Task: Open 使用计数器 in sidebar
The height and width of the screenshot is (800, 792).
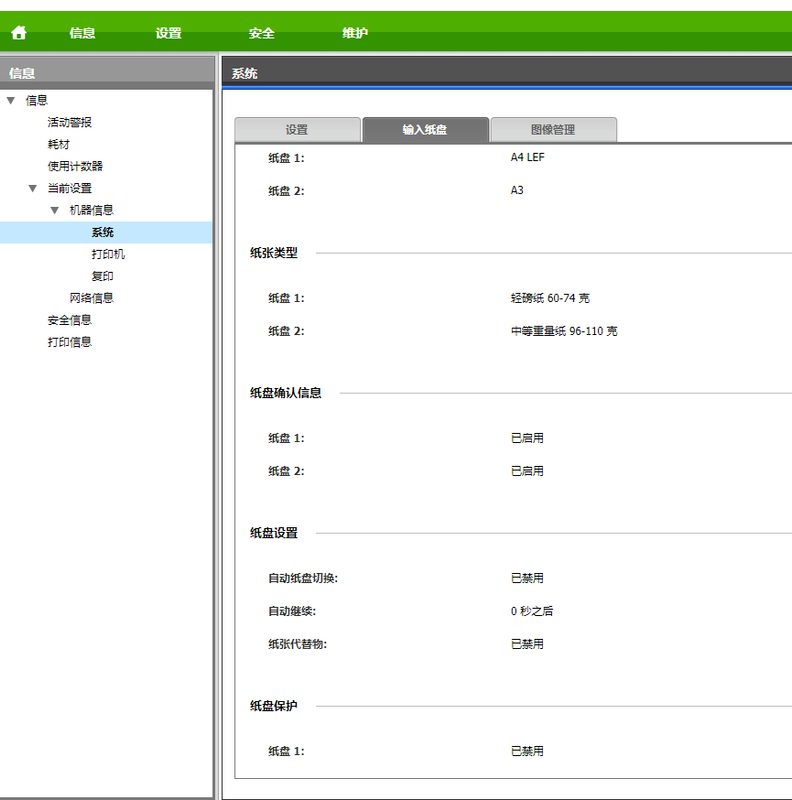Action: (x=75, y=166)
